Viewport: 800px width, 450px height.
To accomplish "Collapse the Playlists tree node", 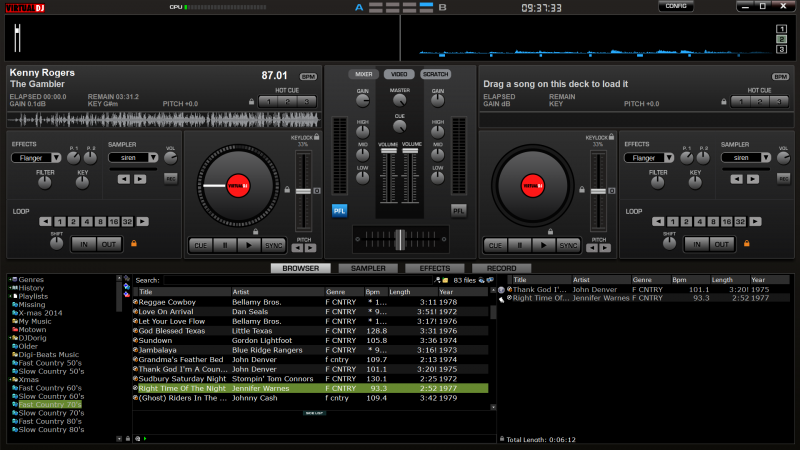I will (10, 296).
